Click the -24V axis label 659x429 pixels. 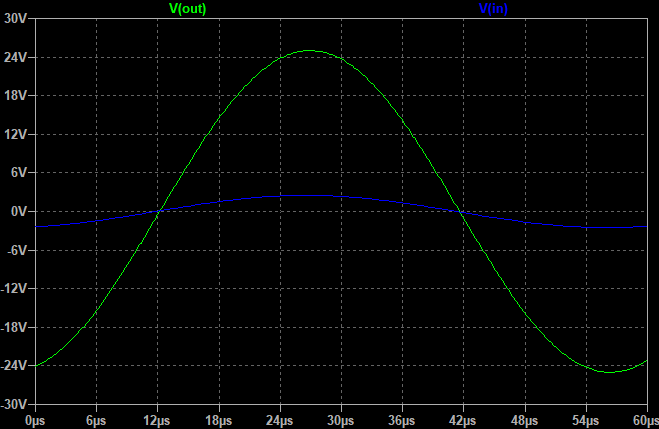coord(14,366)
